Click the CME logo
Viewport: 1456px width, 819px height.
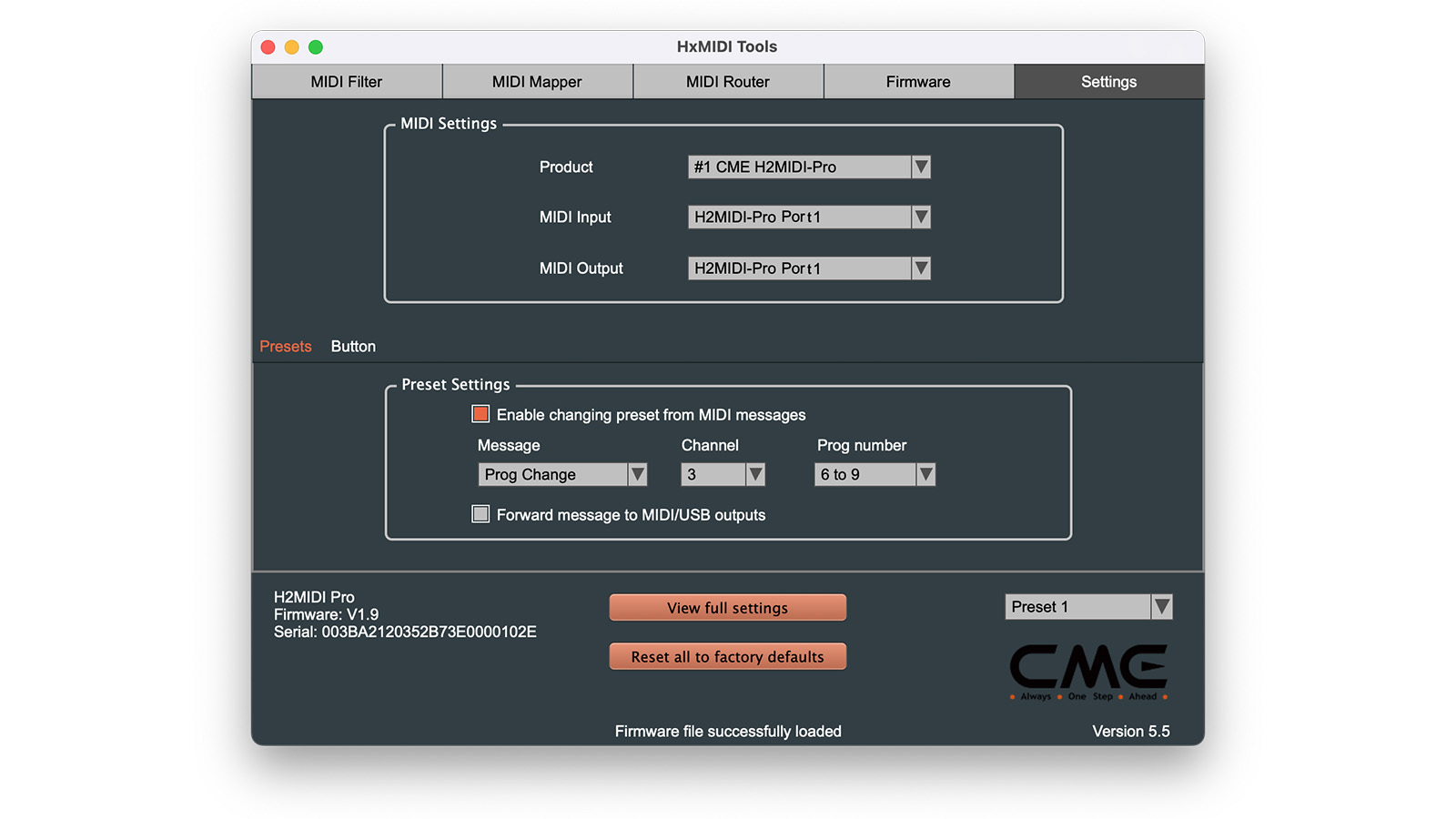tap(1088, 672)
